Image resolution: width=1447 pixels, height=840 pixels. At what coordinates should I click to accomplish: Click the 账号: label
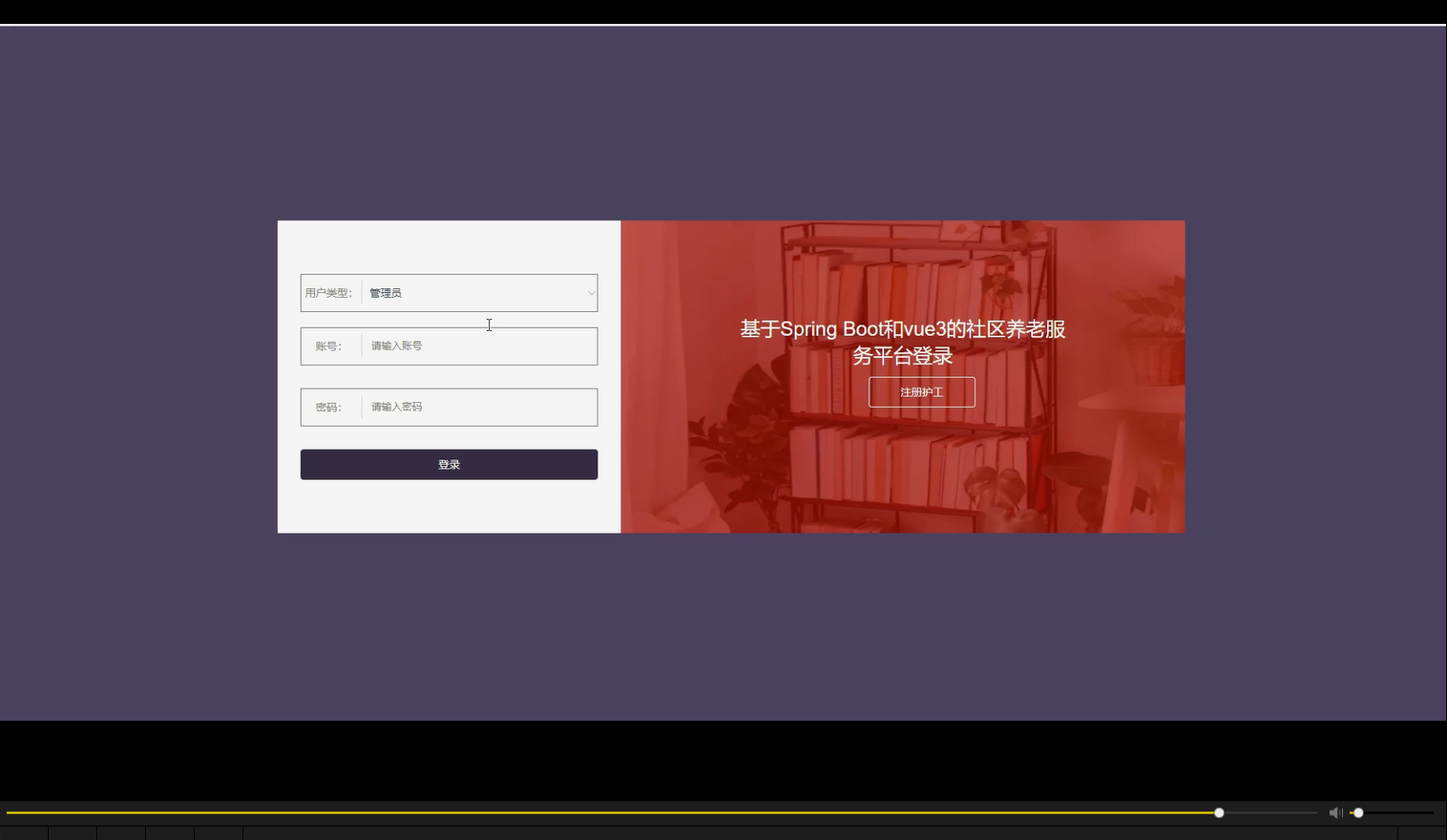328,346
